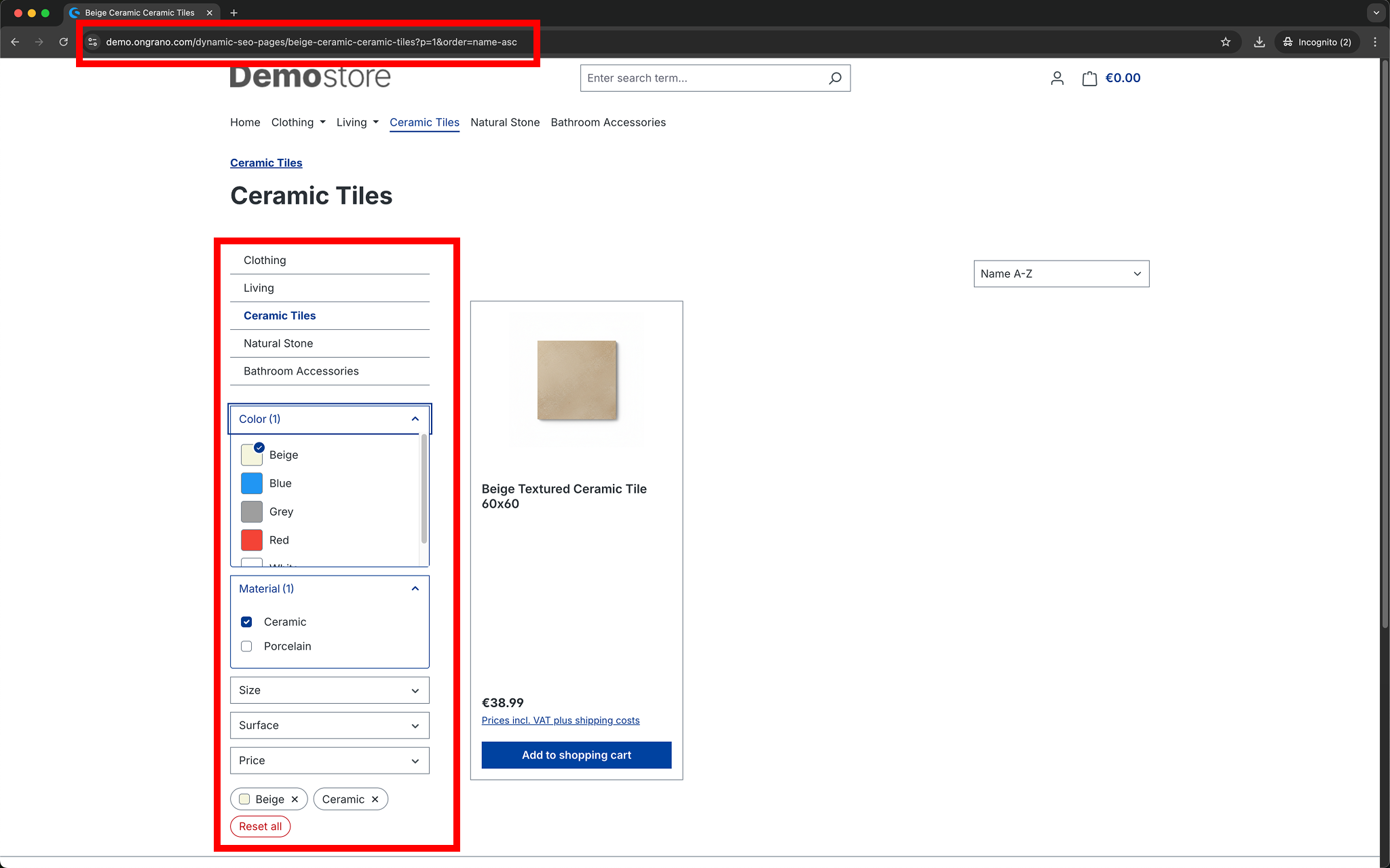Screen dimensions: 1390x868
Task: Open the Name A-Z sort dropdown
Action: tap(1062, 273)
